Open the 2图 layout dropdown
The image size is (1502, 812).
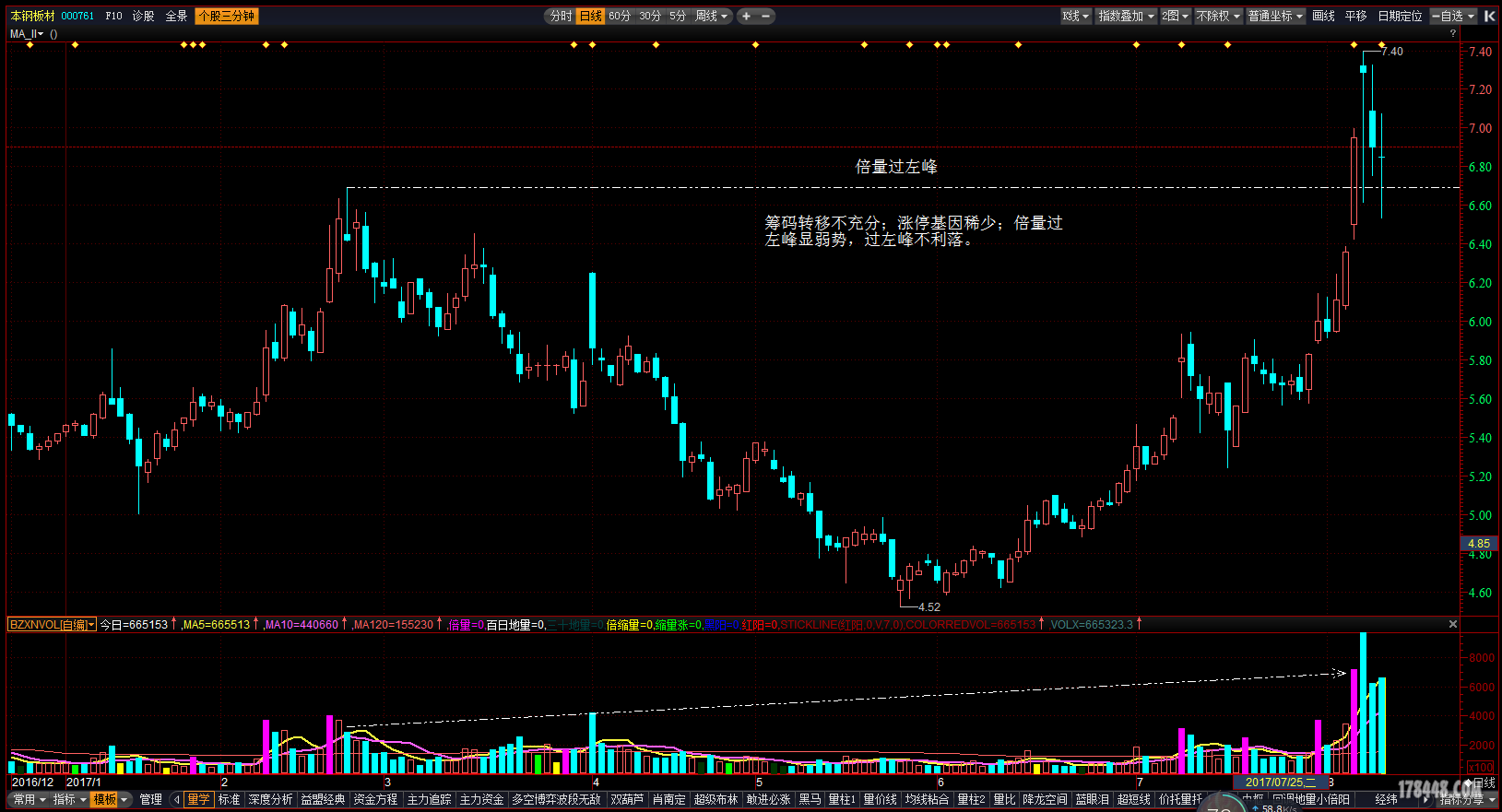pyautogui.click(x=1175, y=16)
